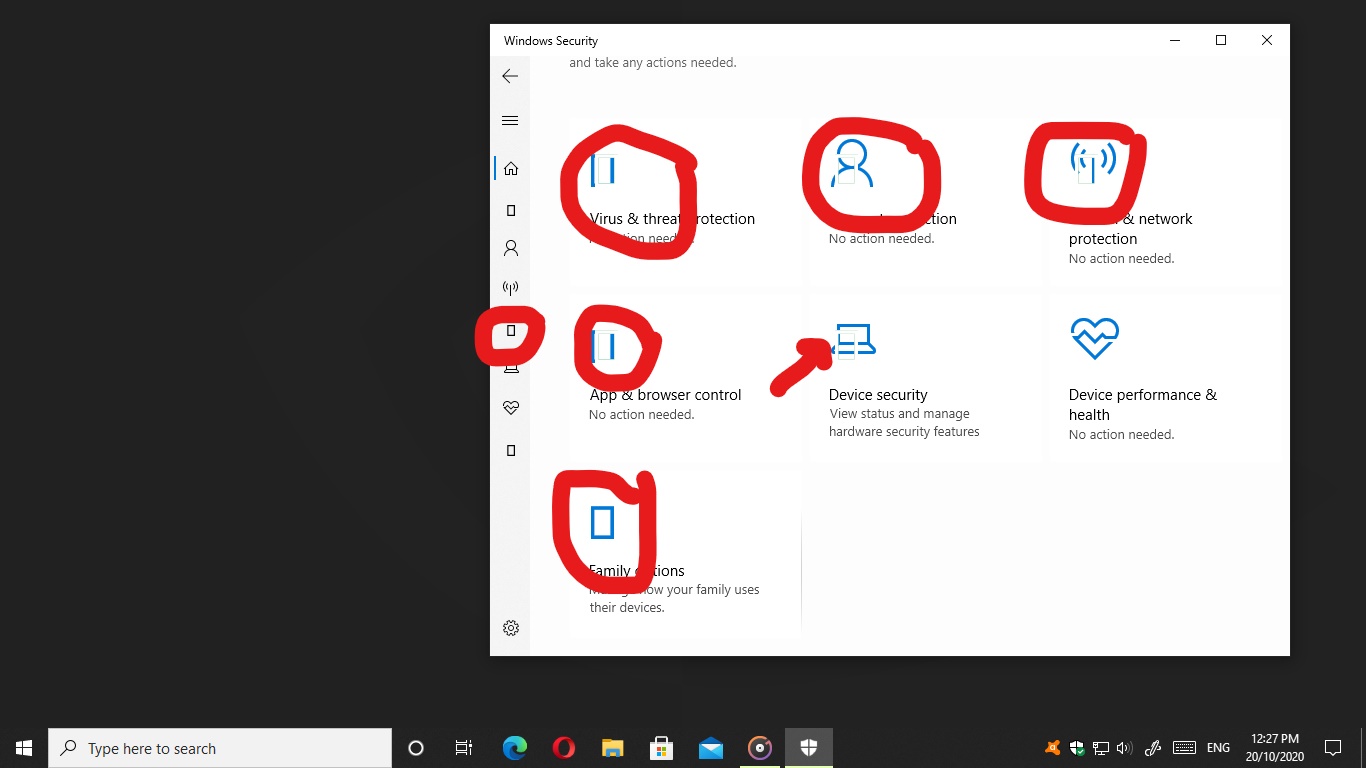Open the Device security laptop icon in the sidebar
1366x768 pixels.
pos(511,369)
